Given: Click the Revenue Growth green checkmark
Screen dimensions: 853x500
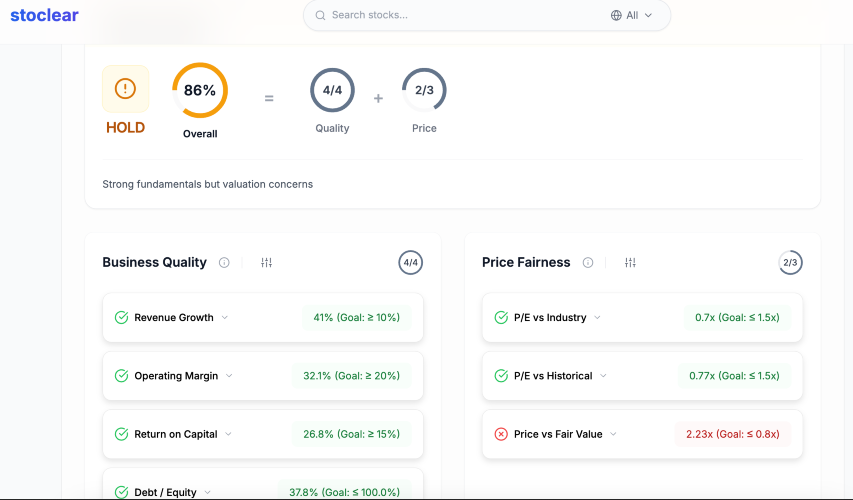Looking at the screenshot, I should pos(121,318).
